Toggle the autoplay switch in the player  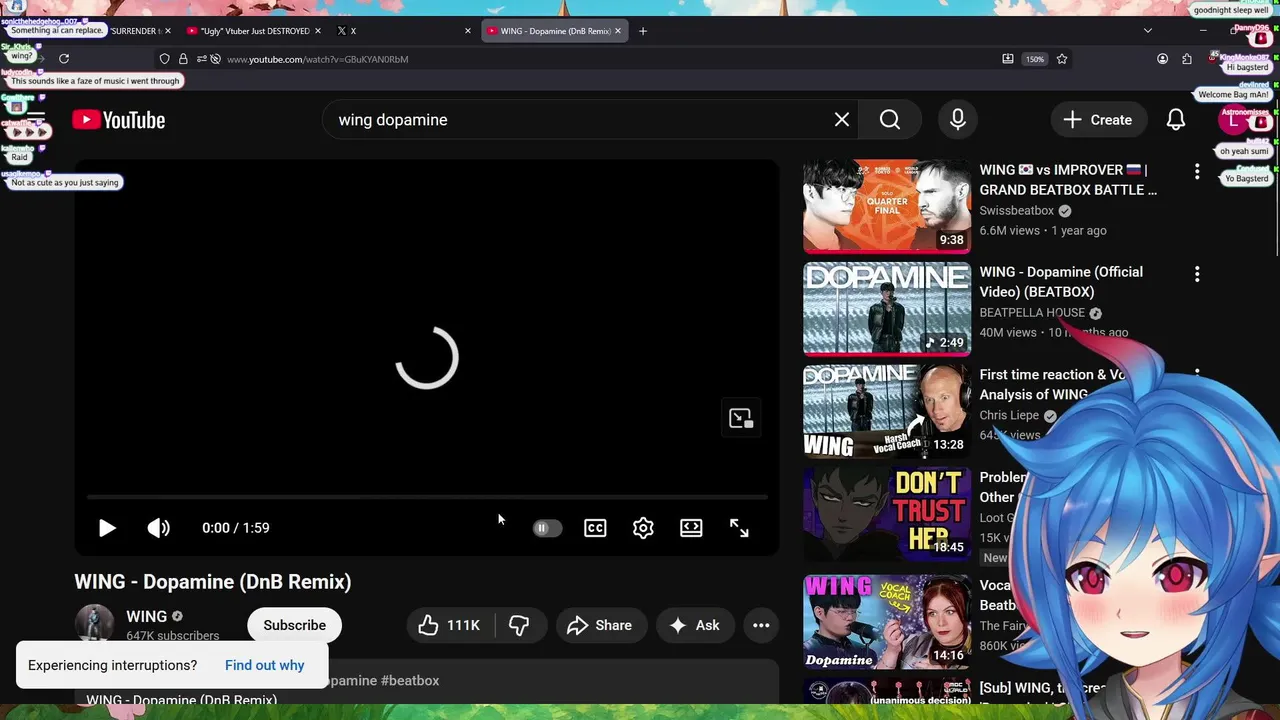click(547, 528)
